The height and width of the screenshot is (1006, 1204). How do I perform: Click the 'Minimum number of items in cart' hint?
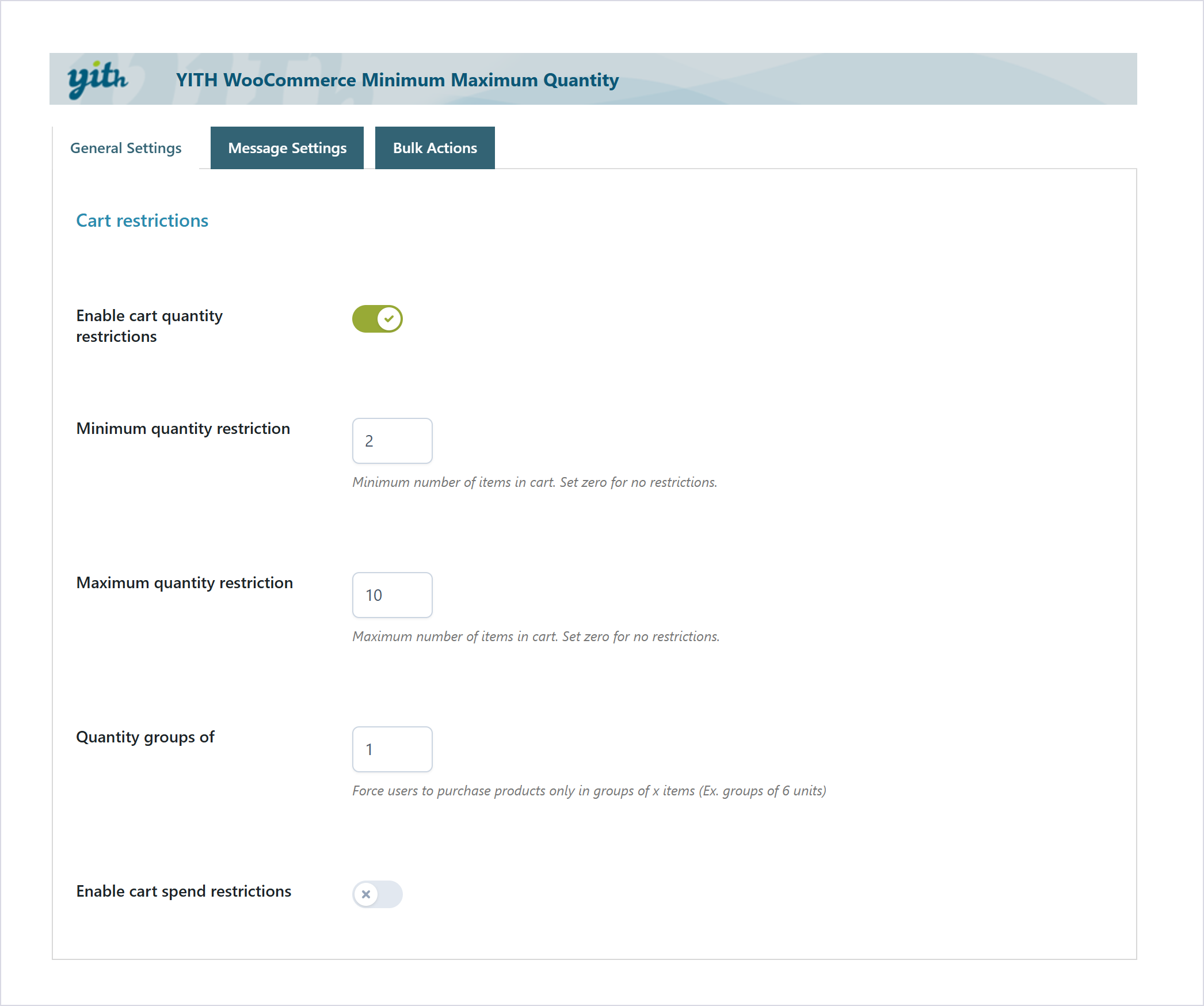pos(535,482)
